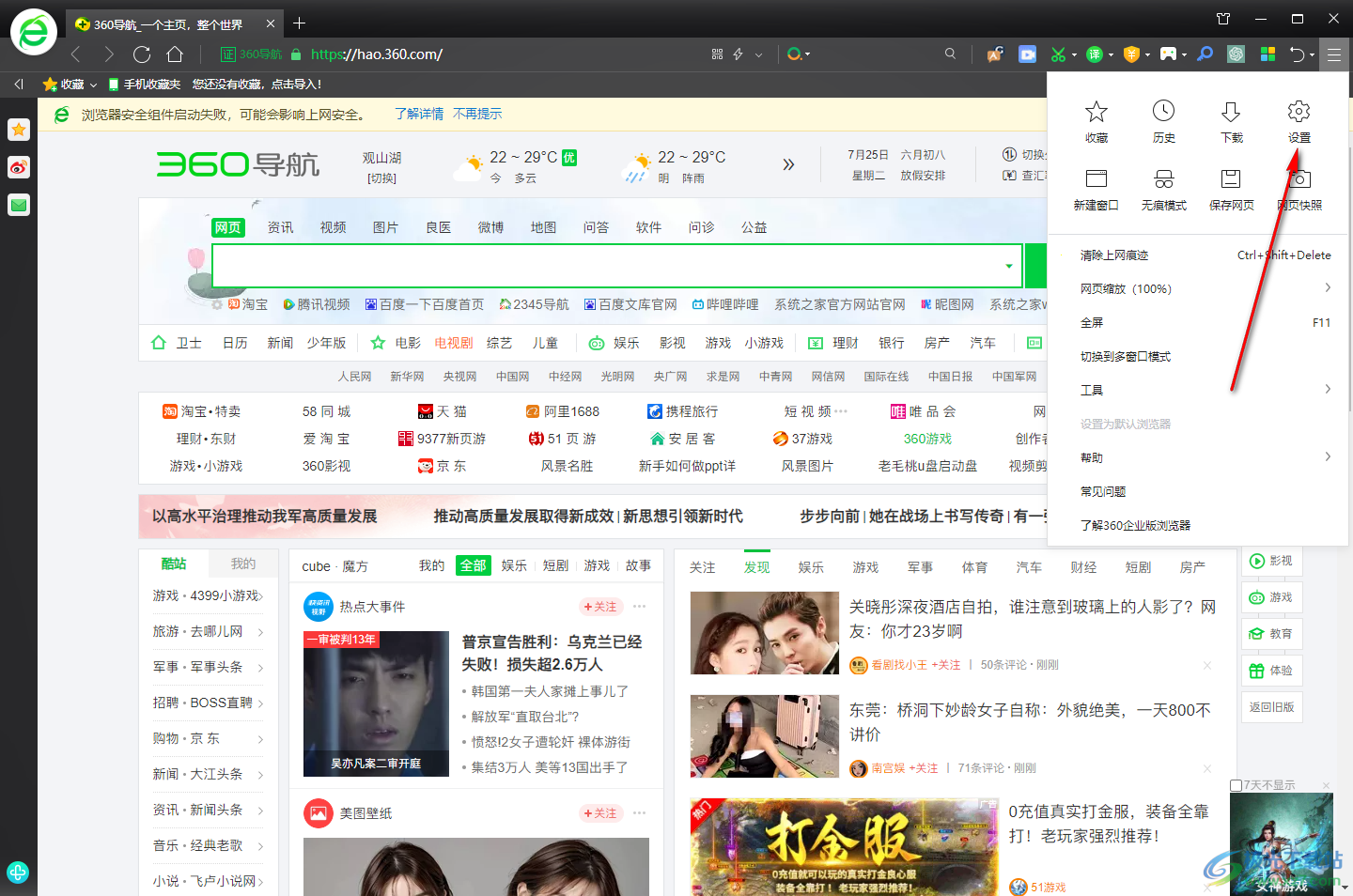Click the colorful grid extensions icon
The image size is (1353, 896).
click(1267, 54)
